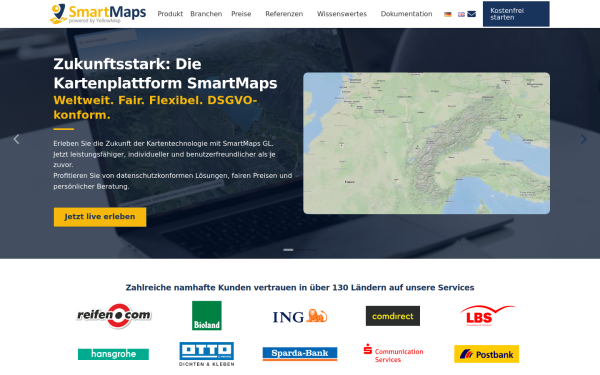Click the embedded map preview
This screenshot has height=375, width=600.
(426, 143)
